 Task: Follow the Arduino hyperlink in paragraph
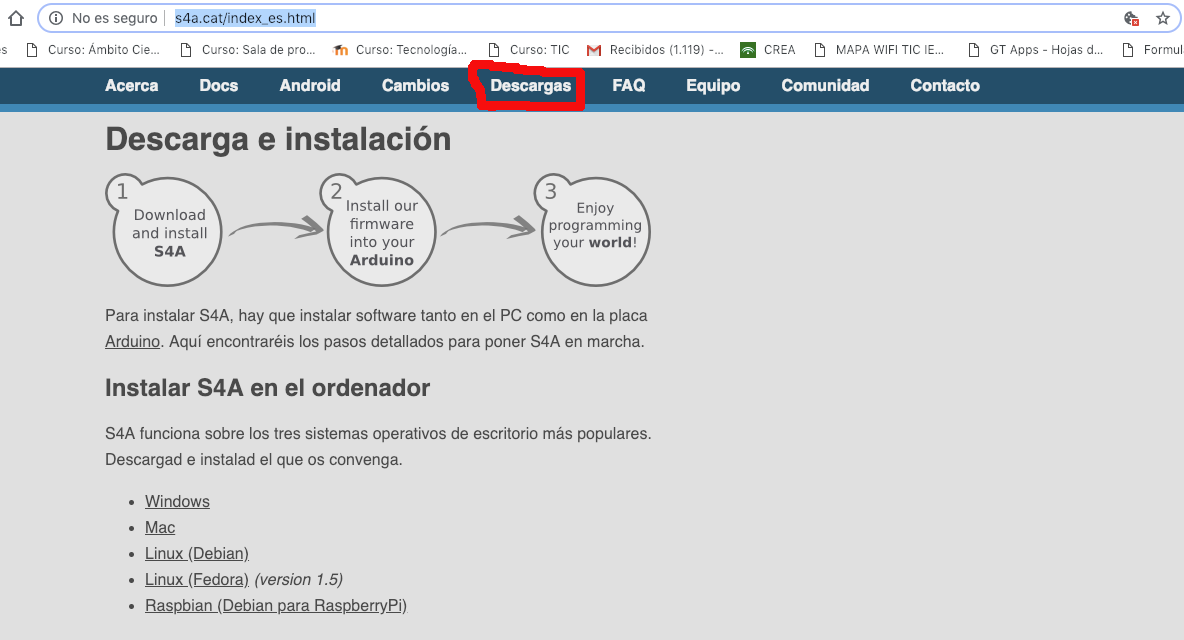[x=132, y=342]
